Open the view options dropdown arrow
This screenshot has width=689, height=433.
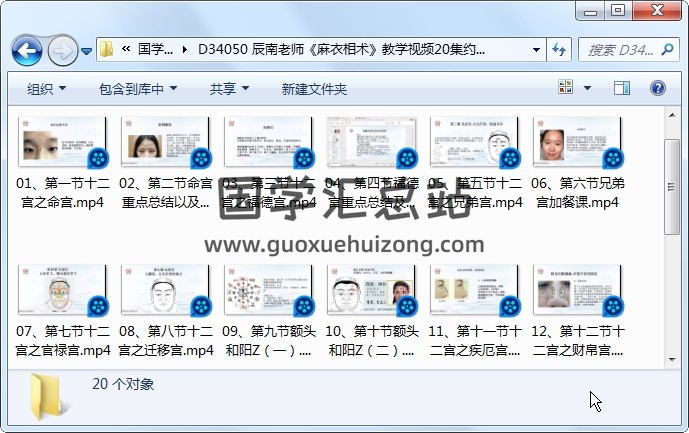tap(586, 89)
